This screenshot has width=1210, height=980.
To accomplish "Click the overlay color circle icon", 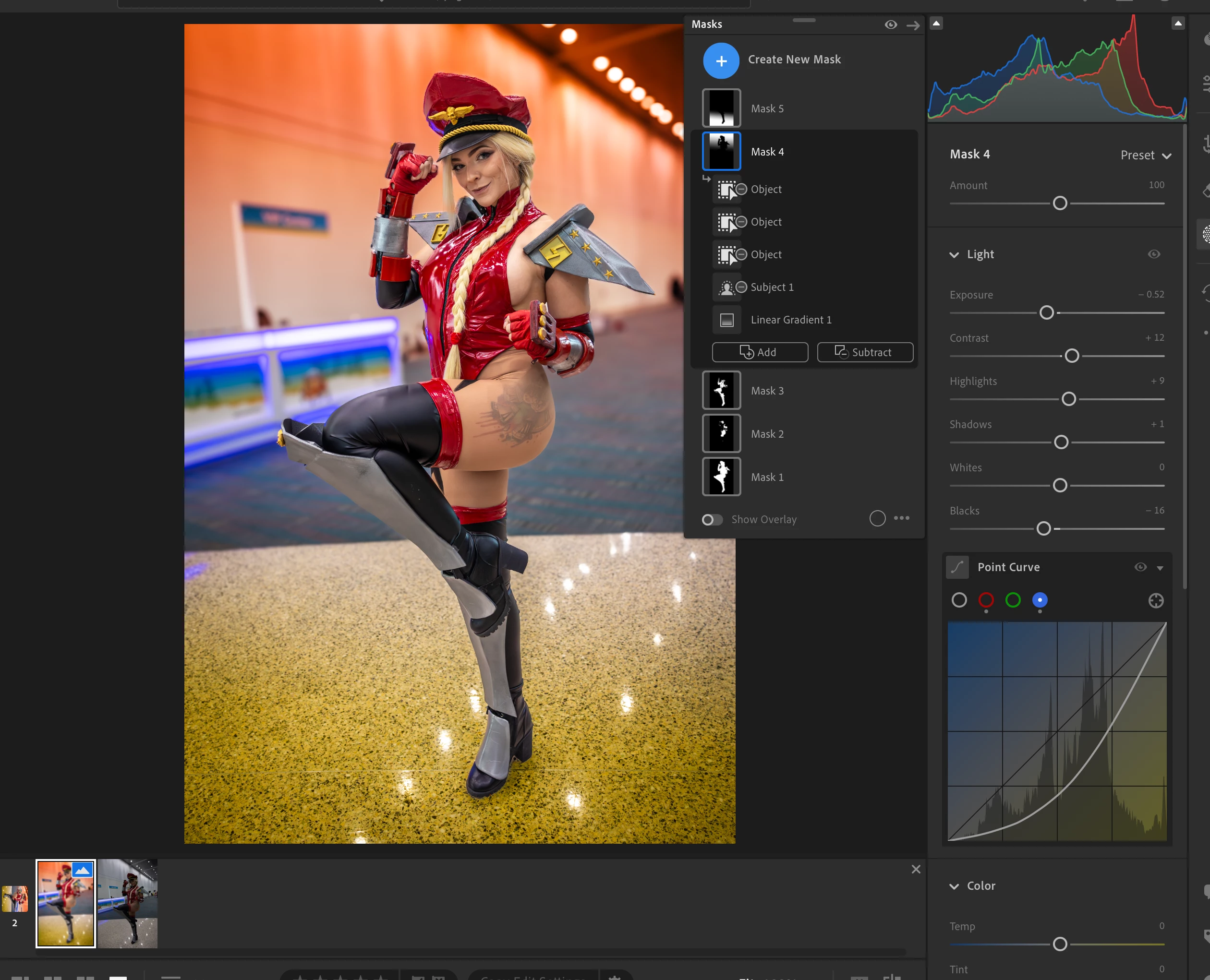I will tap(877, 518).
